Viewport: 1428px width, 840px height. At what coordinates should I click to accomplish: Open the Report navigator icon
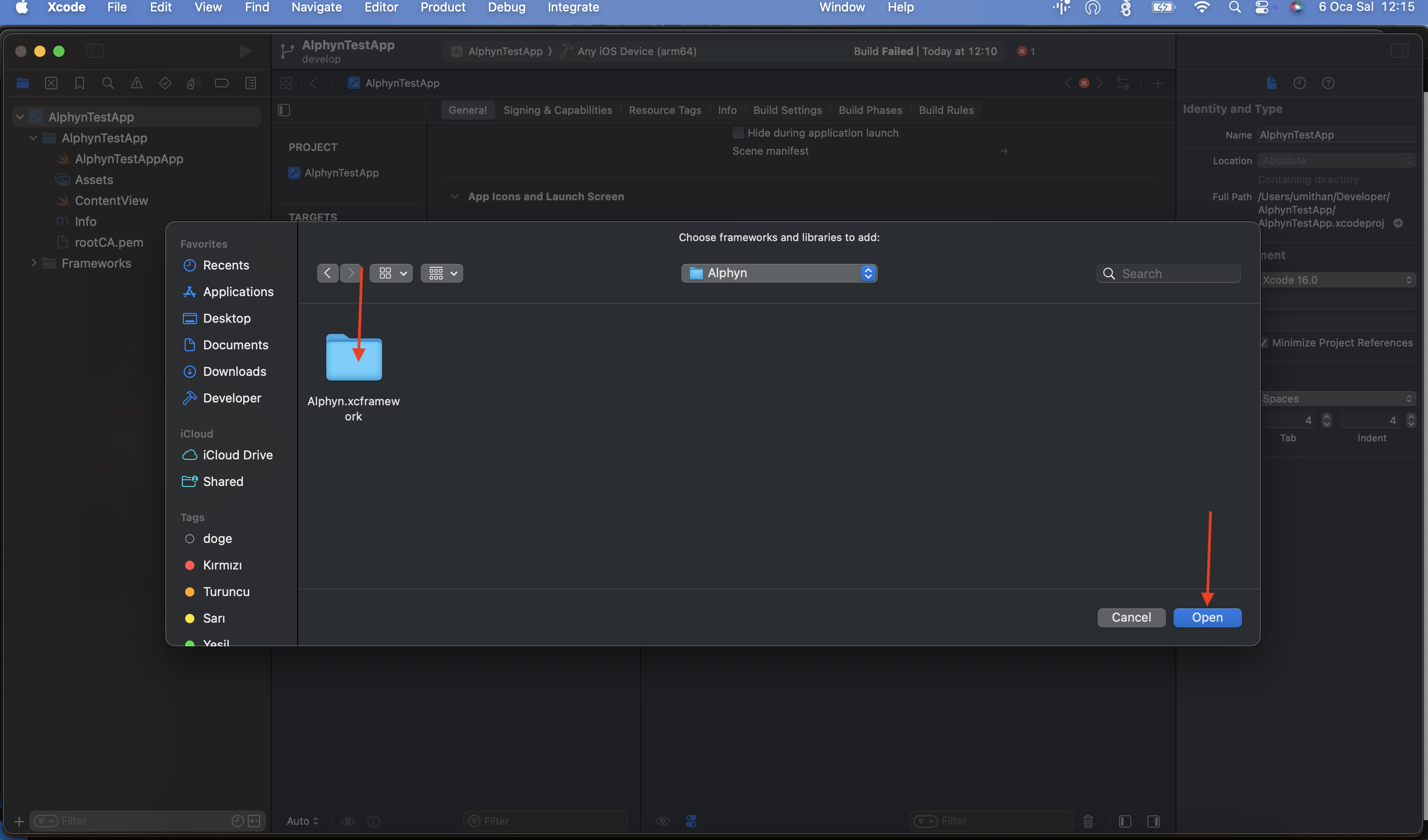coord(251,83)
